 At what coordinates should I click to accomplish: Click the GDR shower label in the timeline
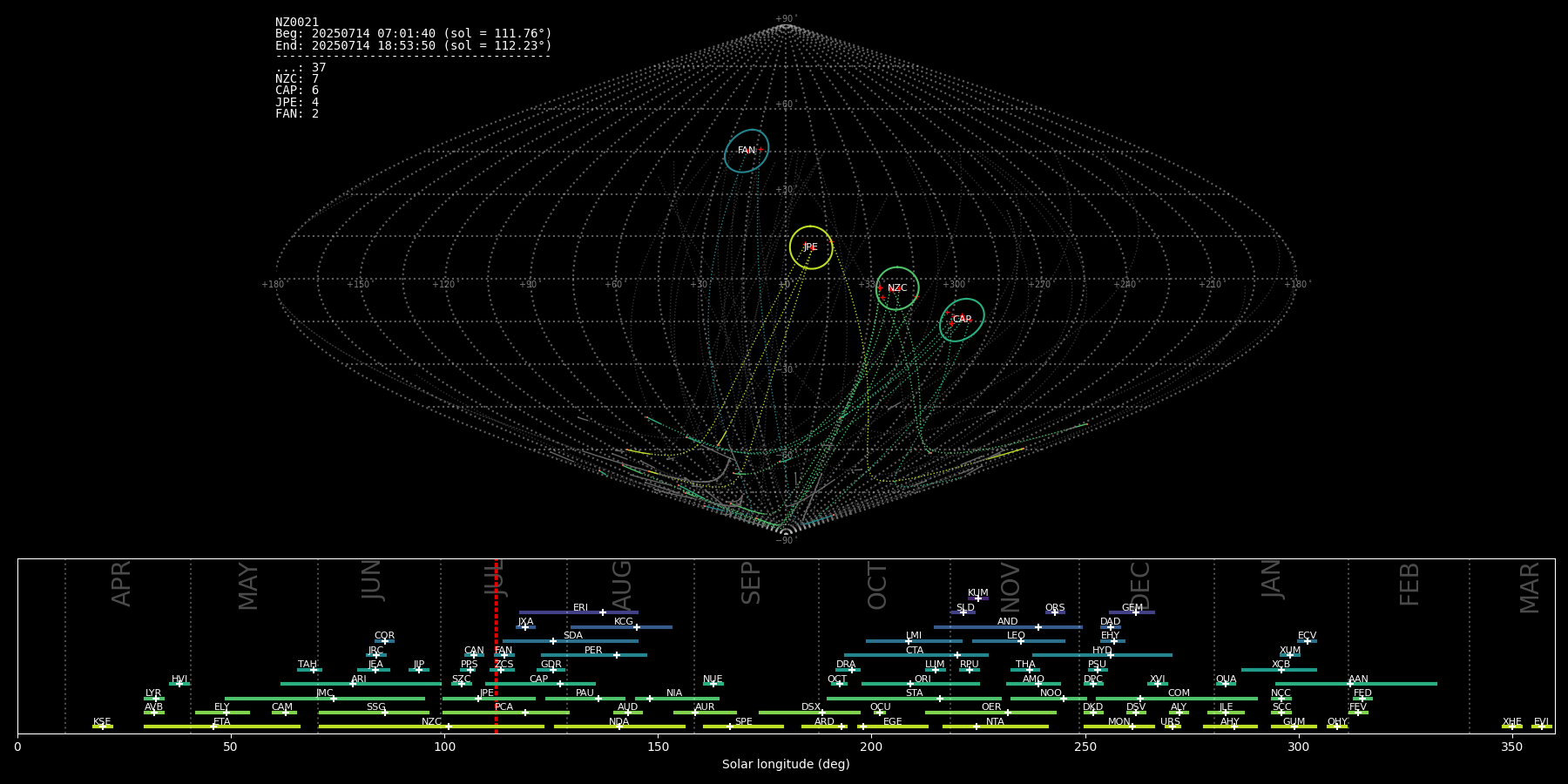click(551, 665)
